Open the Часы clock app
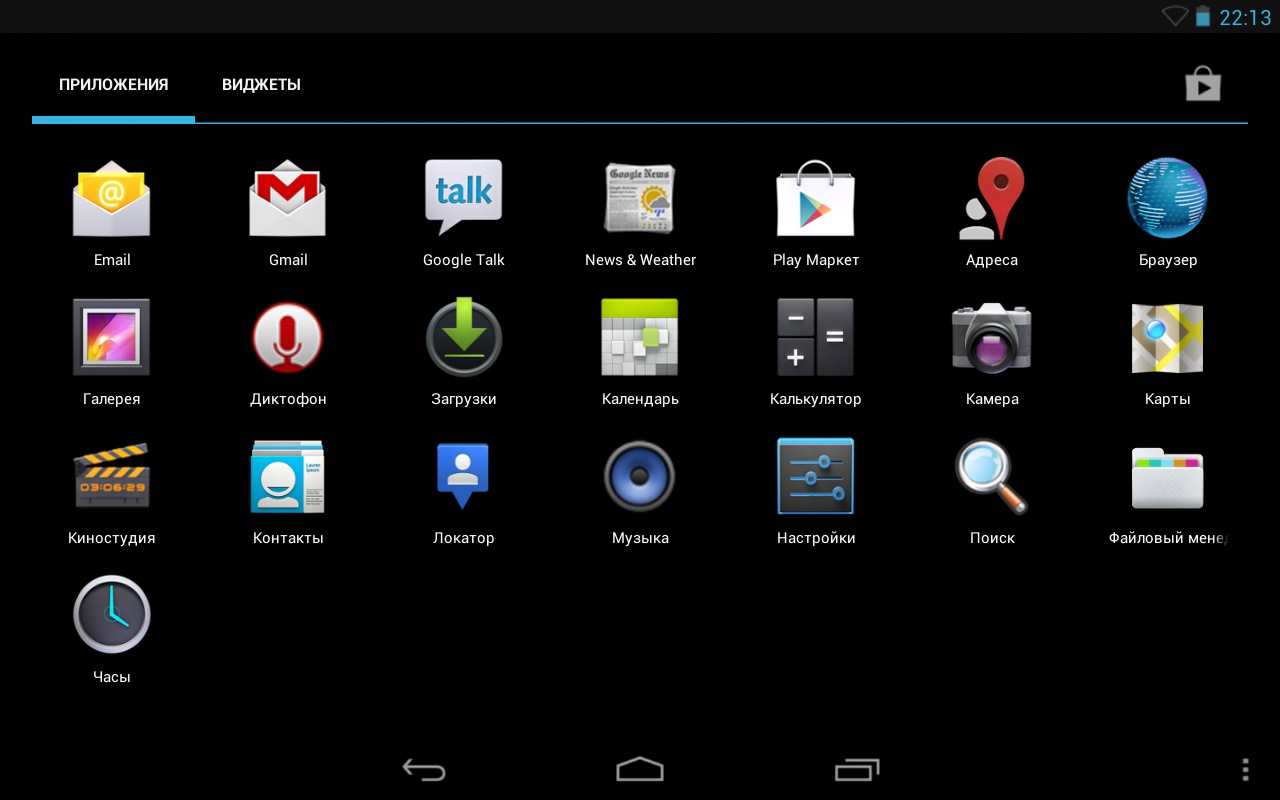Viewport: 1280px width, 800px height. tap(112, 615)
